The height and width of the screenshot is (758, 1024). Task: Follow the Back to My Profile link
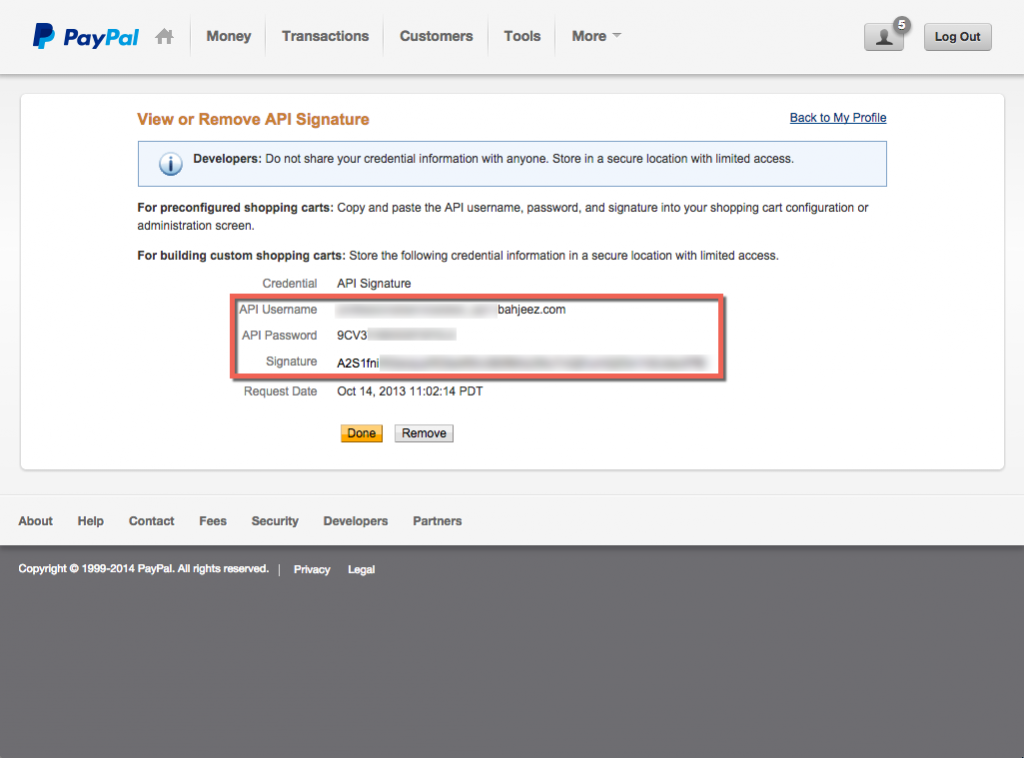click(837, 117)
